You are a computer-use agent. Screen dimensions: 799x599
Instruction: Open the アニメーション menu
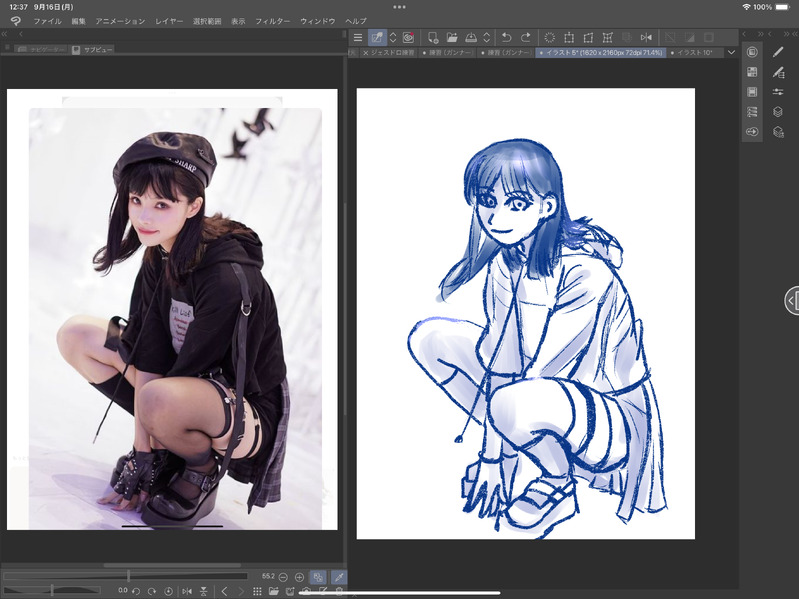(120, 21)
